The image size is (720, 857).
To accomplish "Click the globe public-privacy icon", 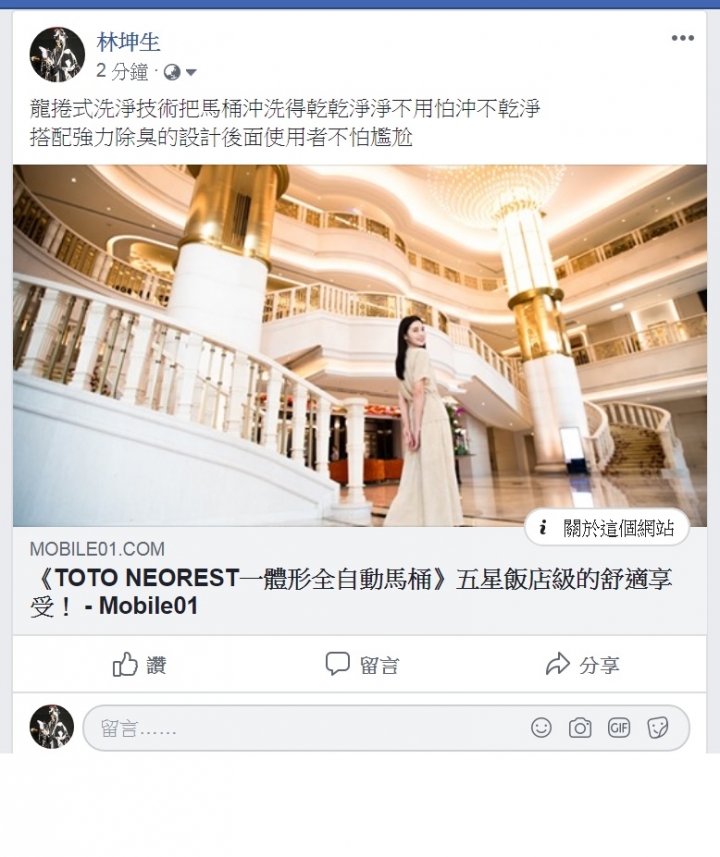I will (172, 72).
